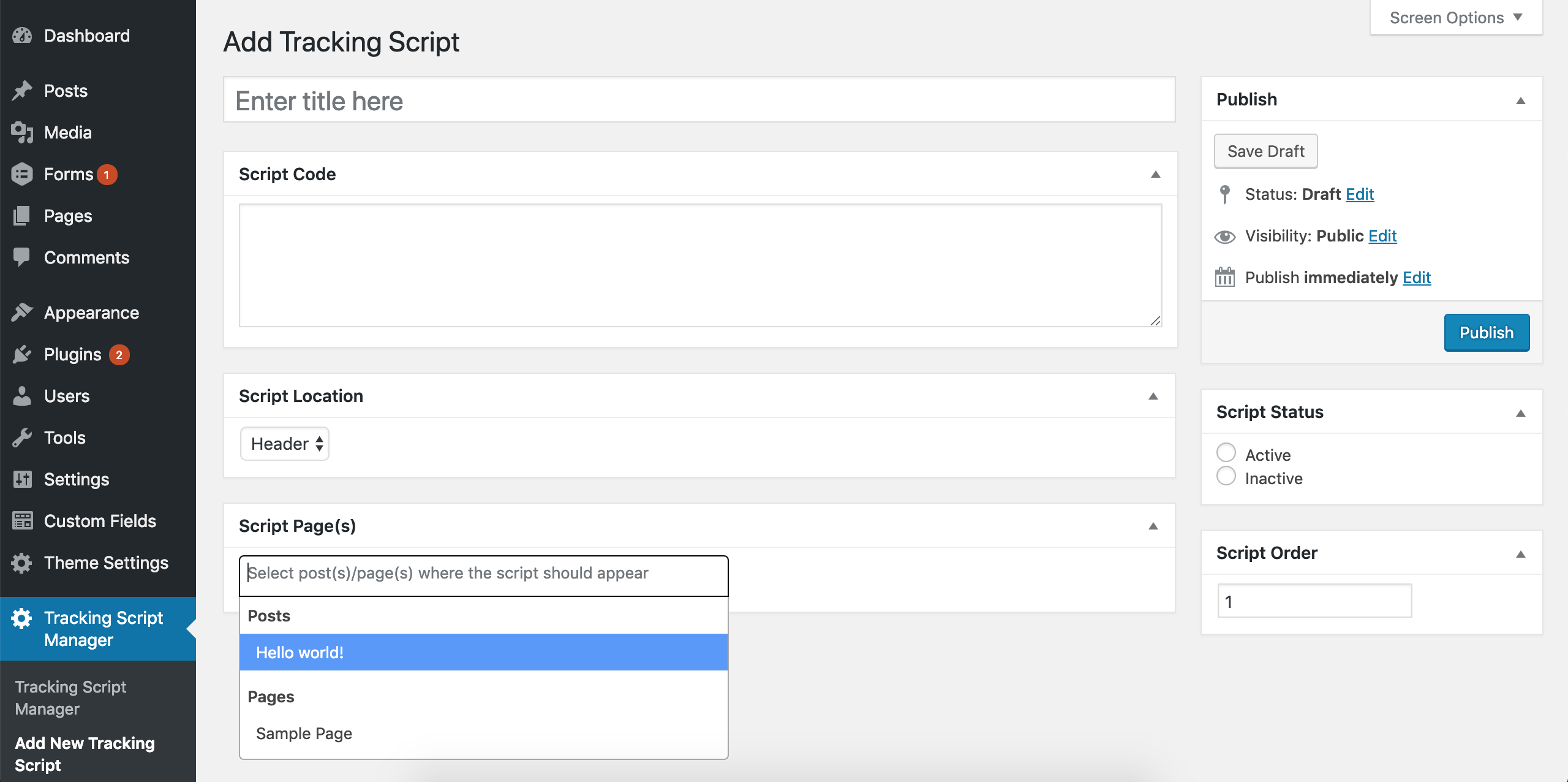Click the Save Draft button
Image resolution: width=1568 pixels, height=782 pixels.
[x=1265, y=151]
